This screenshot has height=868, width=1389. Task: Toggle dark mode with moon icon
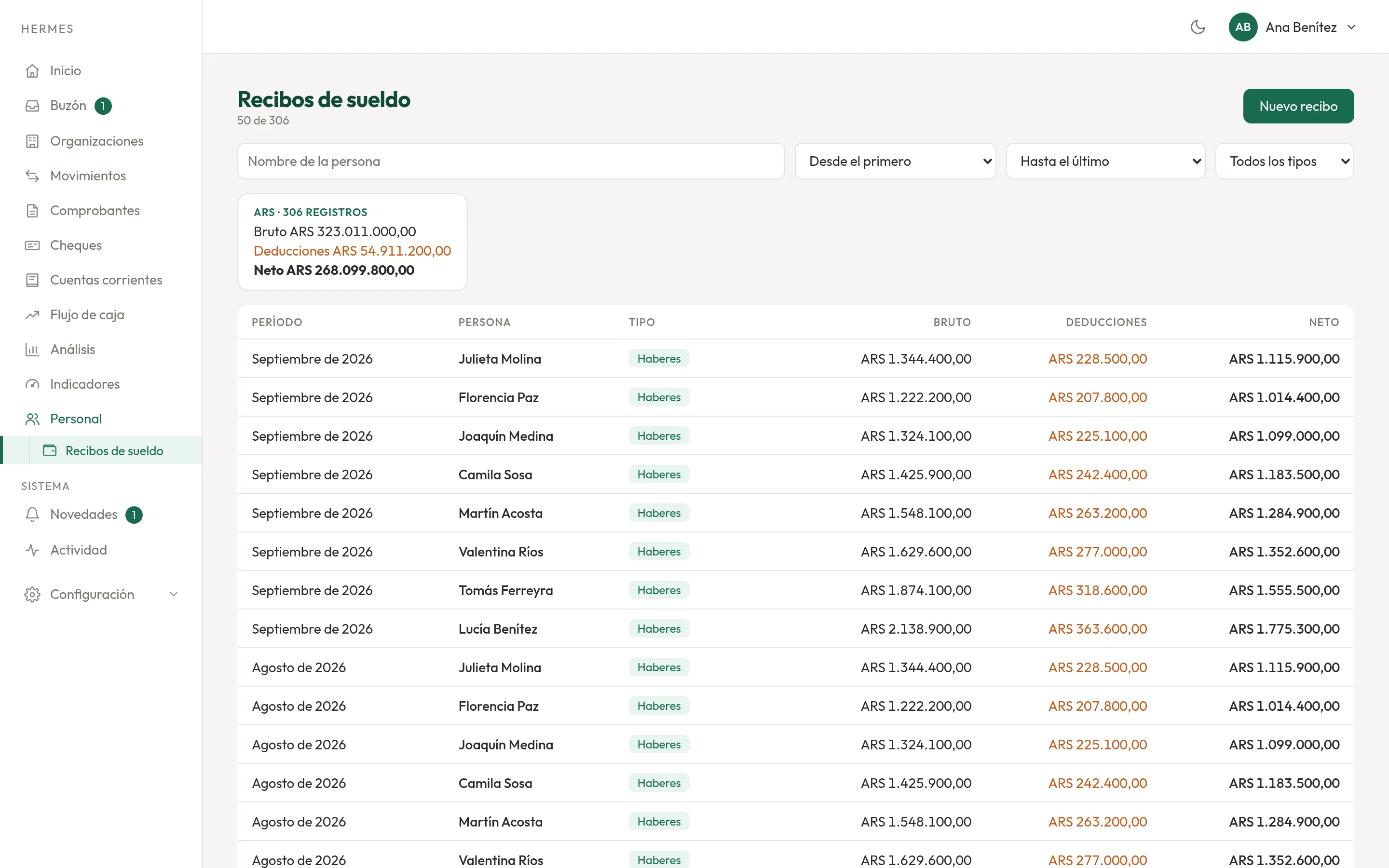[x=1198, y=27]
